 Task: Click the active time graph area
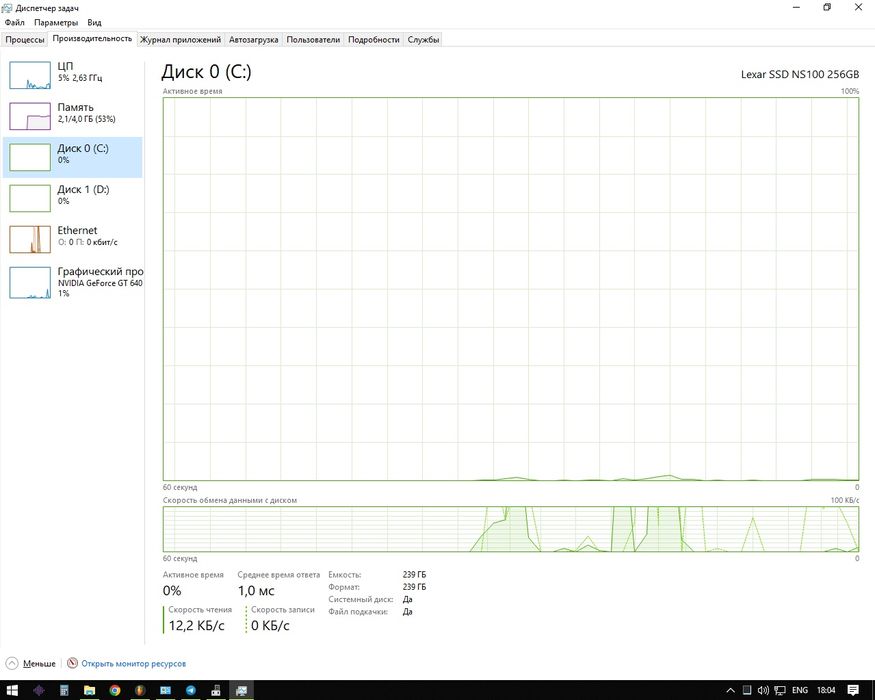click(511, 289)
